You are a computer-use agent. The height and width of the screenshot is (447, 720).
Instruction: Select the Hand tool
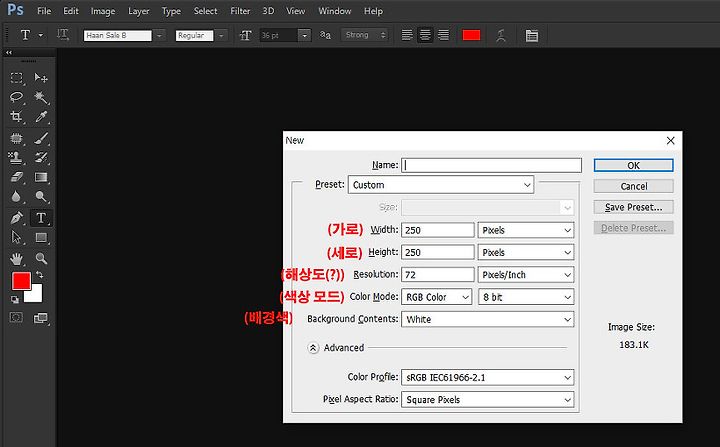pyautogui.click(x=17, y=259)
